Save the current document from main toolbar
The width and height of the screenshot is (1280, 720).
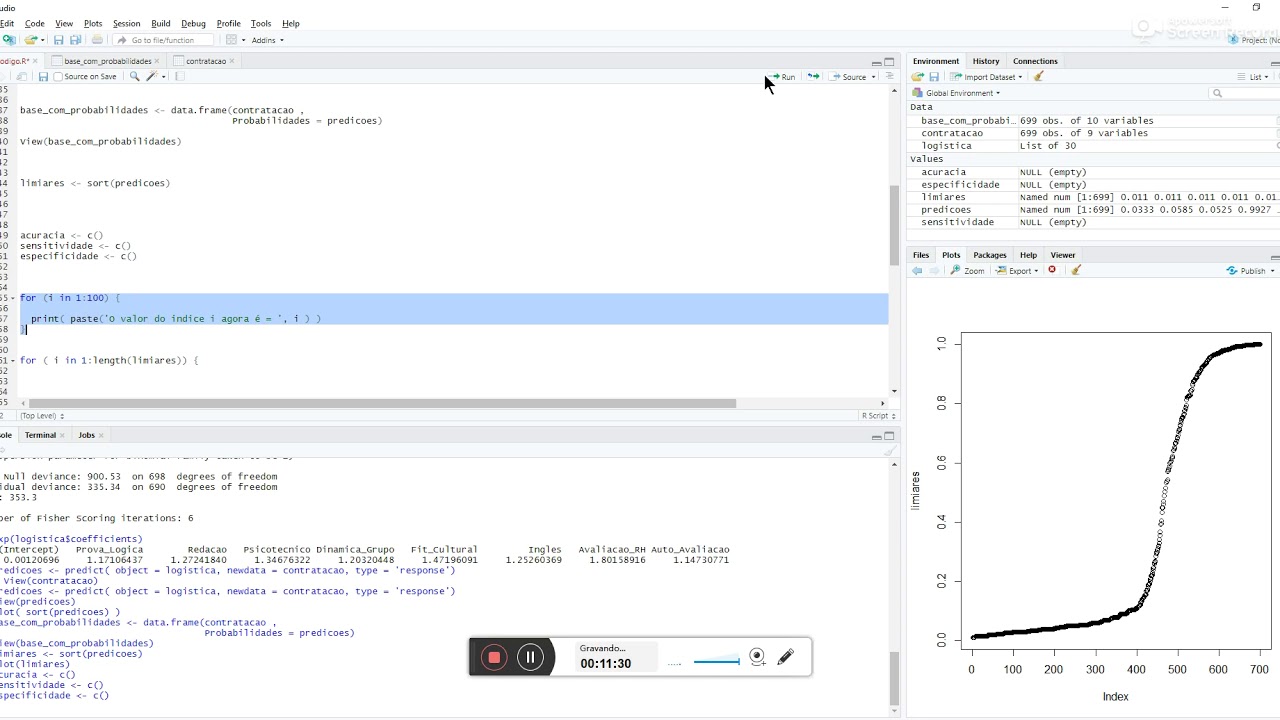point(58,40)
